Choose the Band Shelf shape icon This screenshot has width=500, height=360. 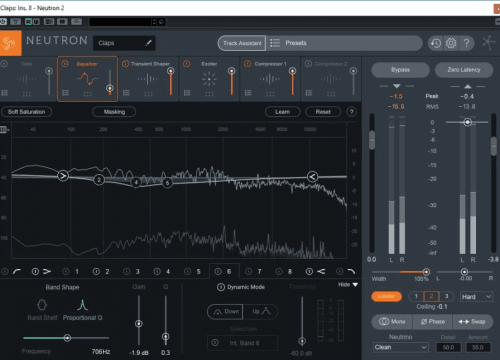click(42, 305)
